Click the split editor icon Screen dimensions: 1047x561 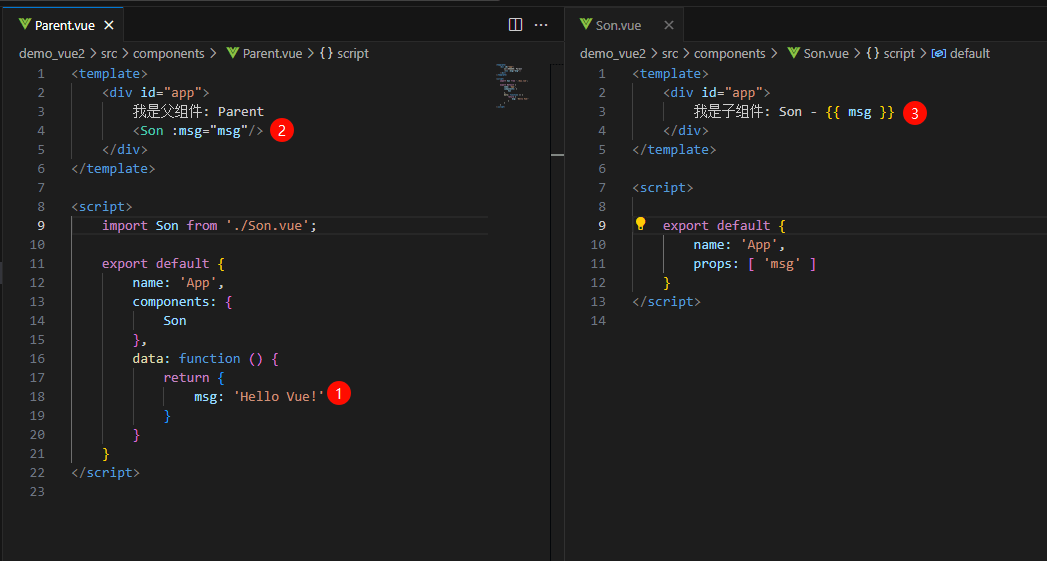(x=516, y=25)
